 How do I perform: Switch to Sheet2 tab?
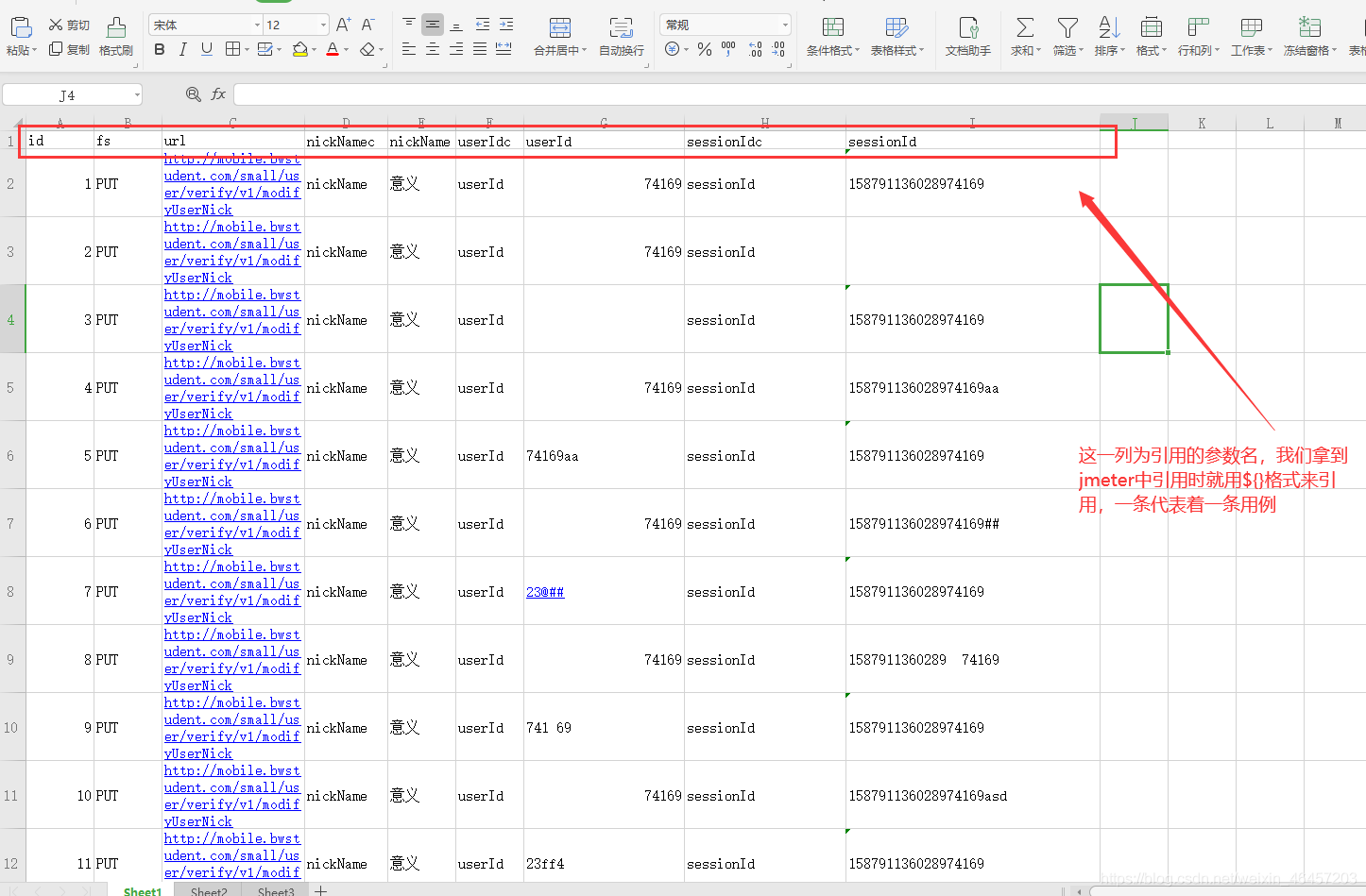[209, 890]
